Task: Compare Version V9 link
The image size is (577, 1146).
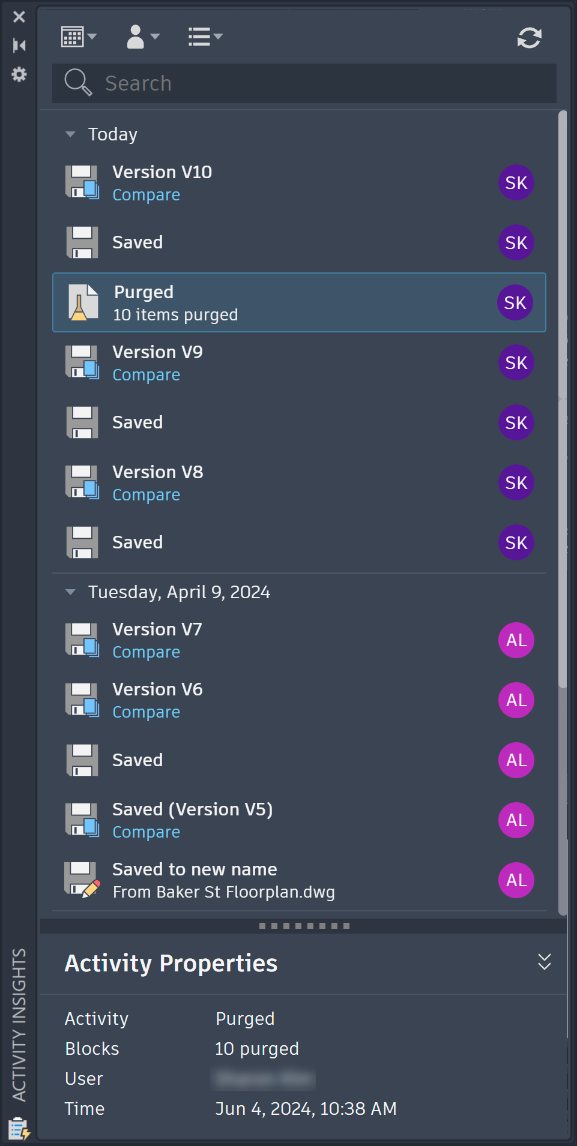Action: 146,375
